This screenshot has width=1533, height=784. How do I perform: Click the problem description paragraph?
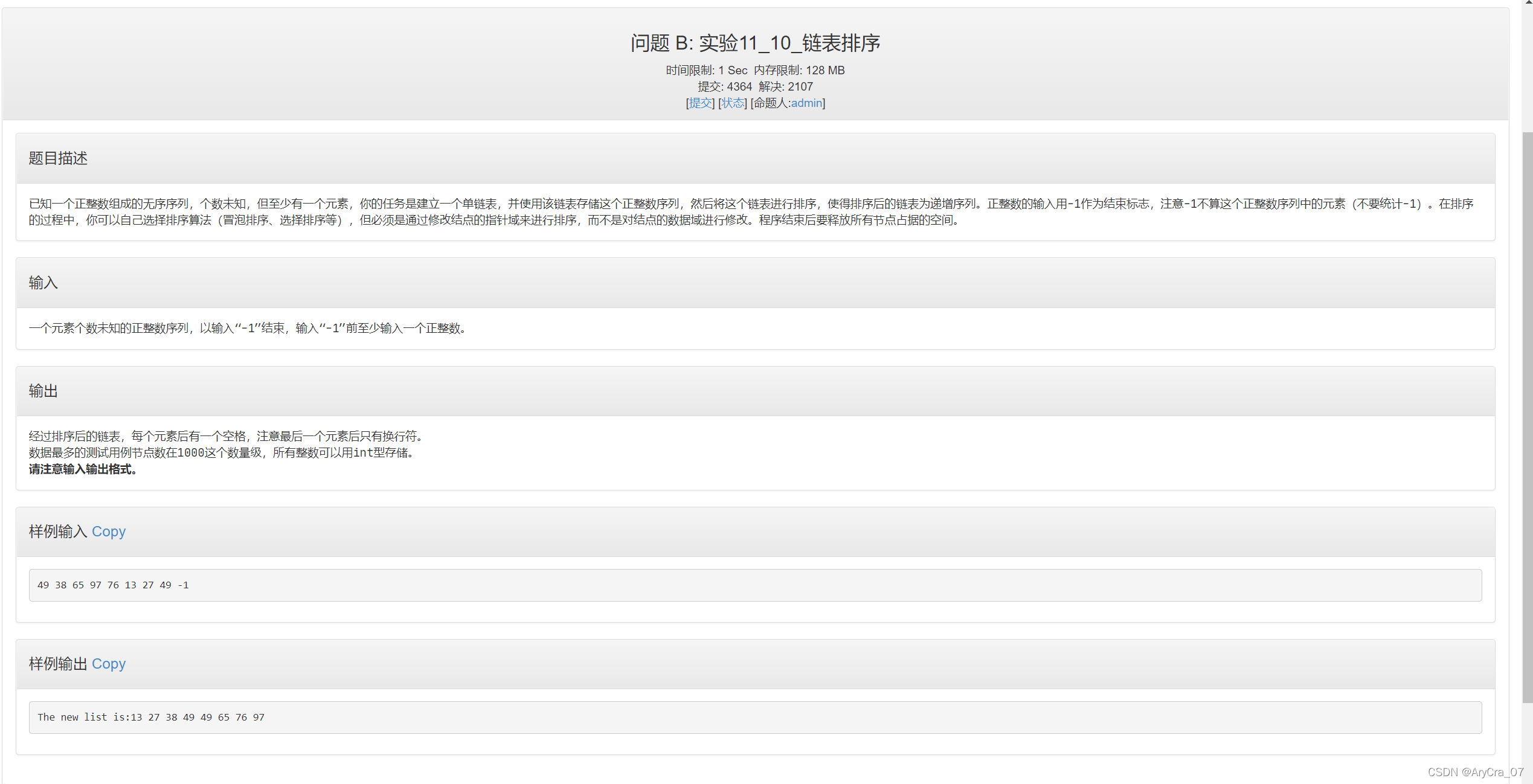coord(749,212)
